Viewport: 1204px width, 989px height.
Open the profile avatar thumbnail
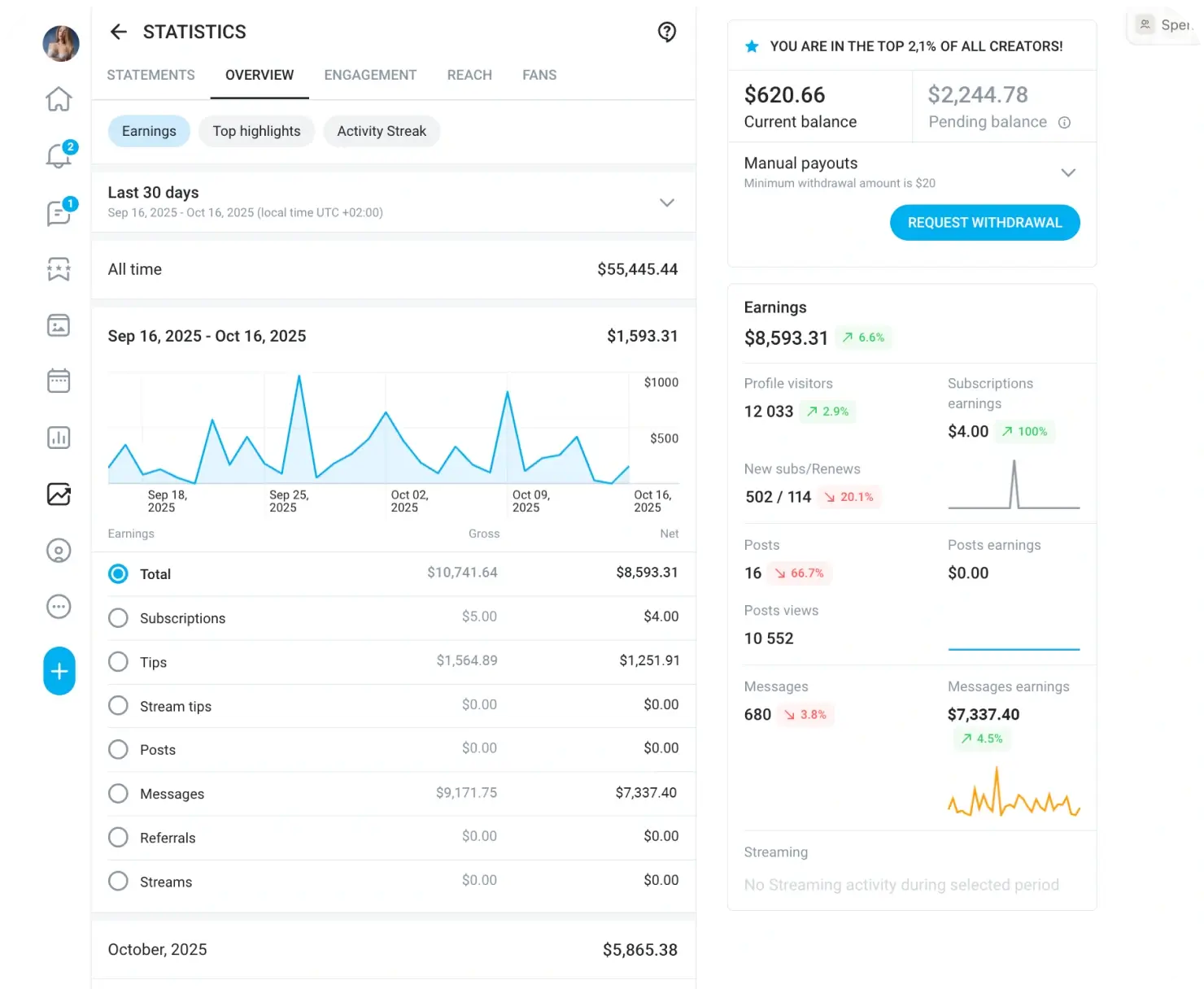tap(61, 43)
